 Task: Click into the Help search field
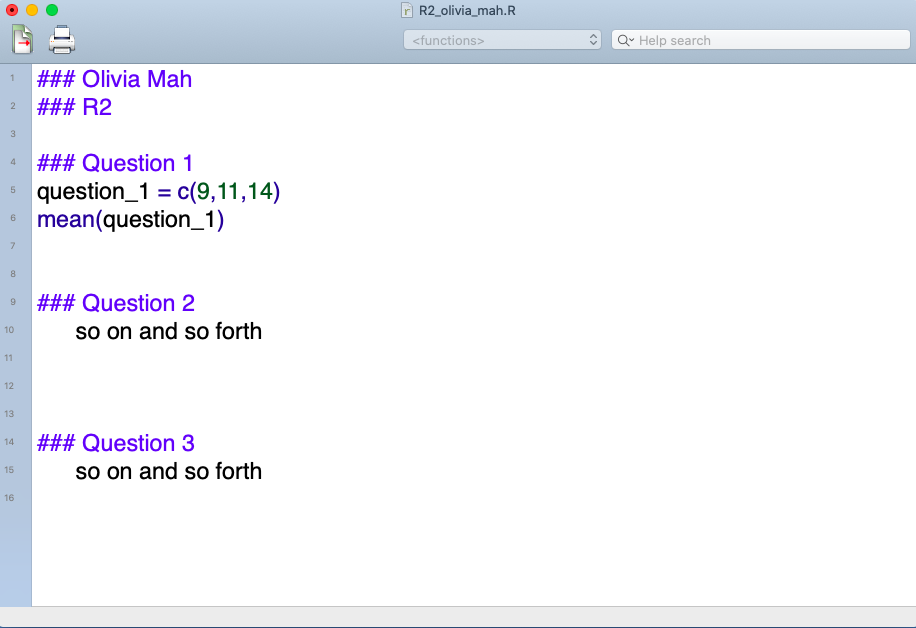coord(761,40)
